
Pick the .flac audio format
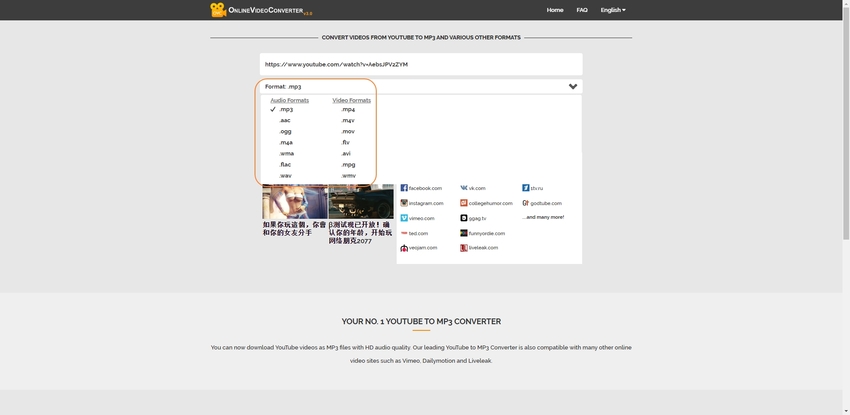pos(285,165)
